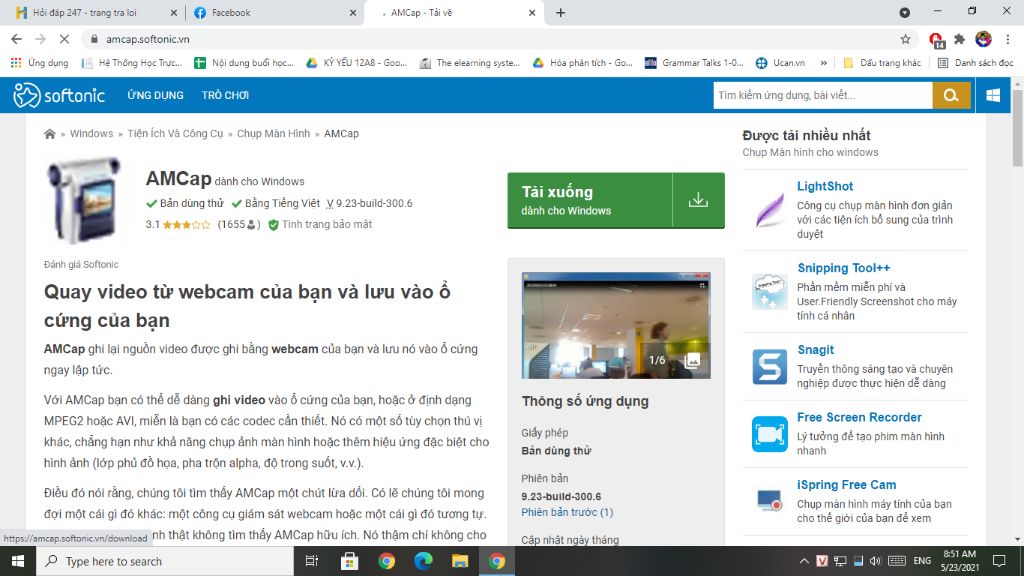The width and height of the screenshot is (1024, 576).
Task: Open the Windows Start menu
Action: pyautogui.click(x=18, y=561)
